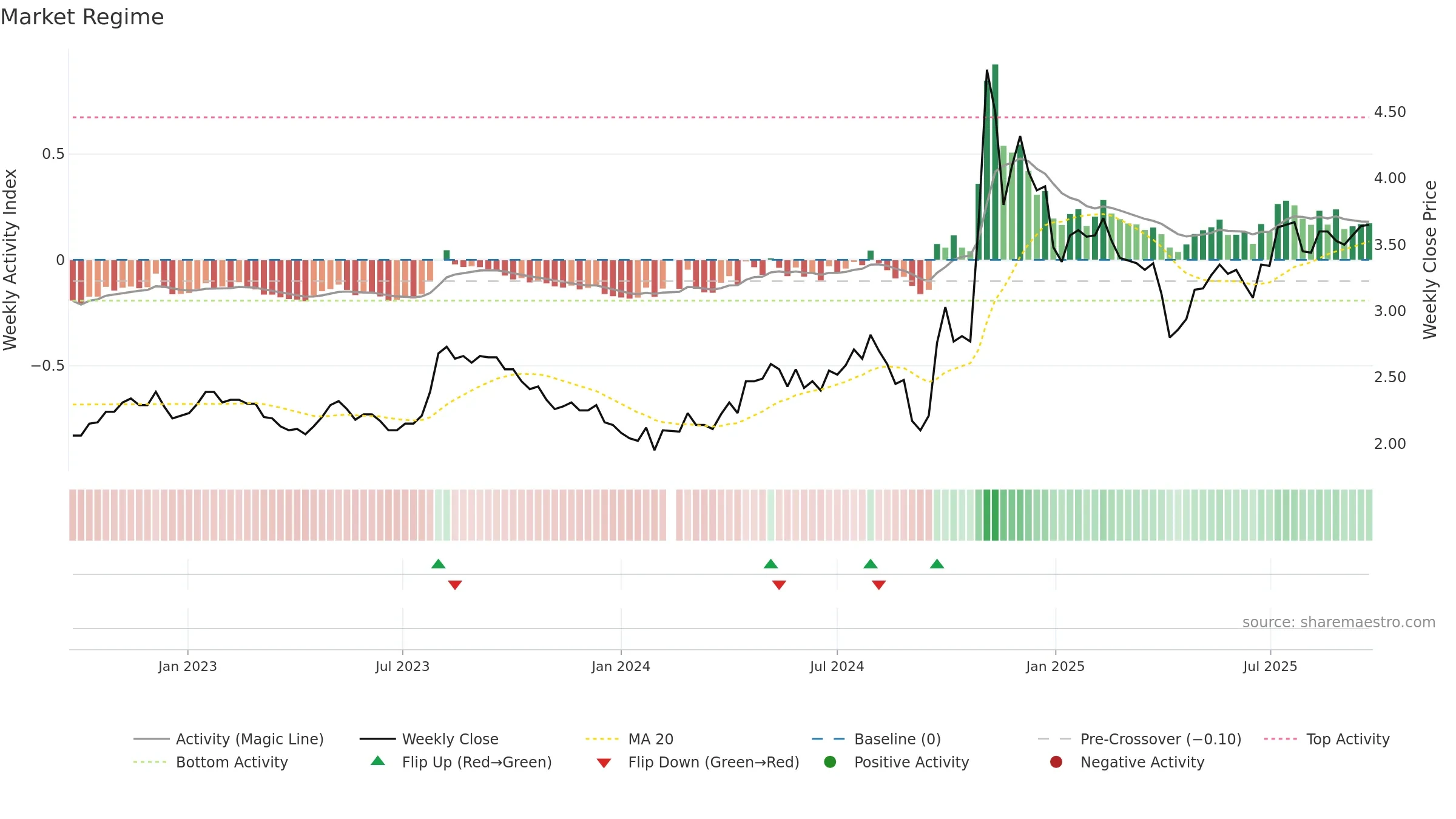Click the Jul 2024 axis label

coord(837,666)
